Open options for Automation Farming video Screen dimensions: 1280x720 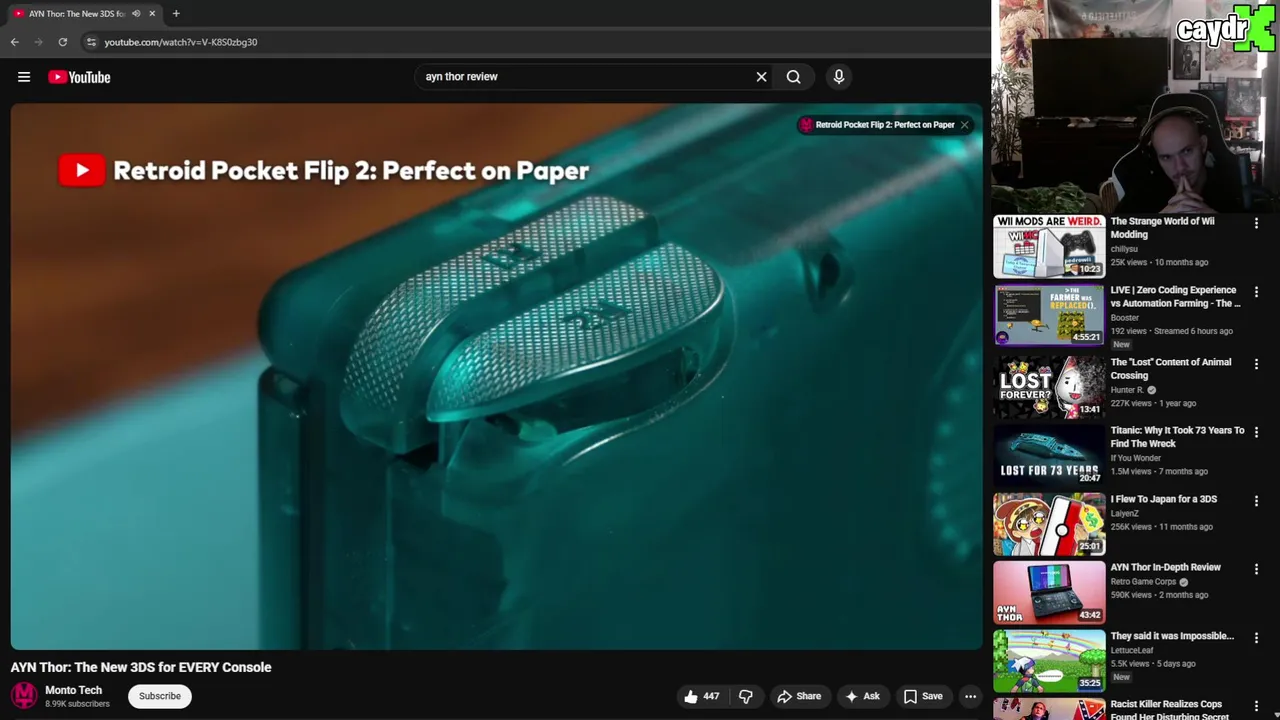tap(1256, 293)
